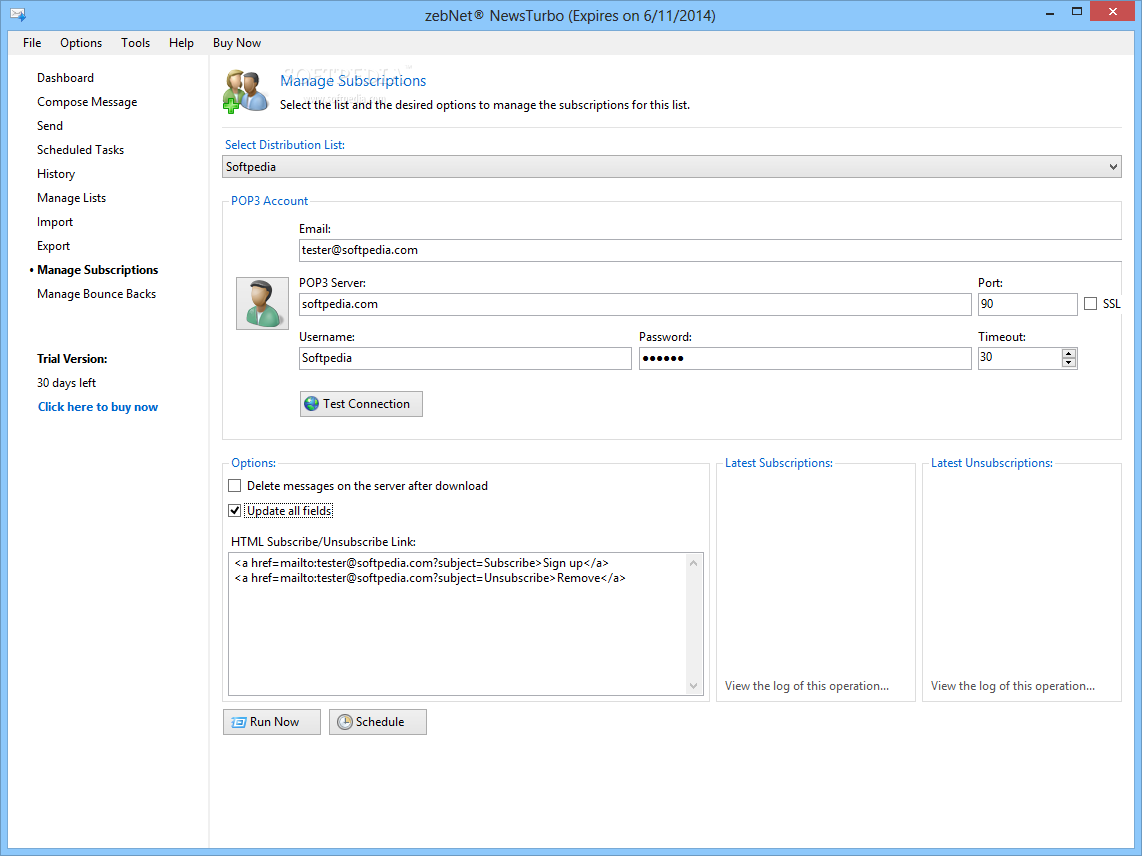
Task: Click the app icon in the title bar
Action: (18, 15)
